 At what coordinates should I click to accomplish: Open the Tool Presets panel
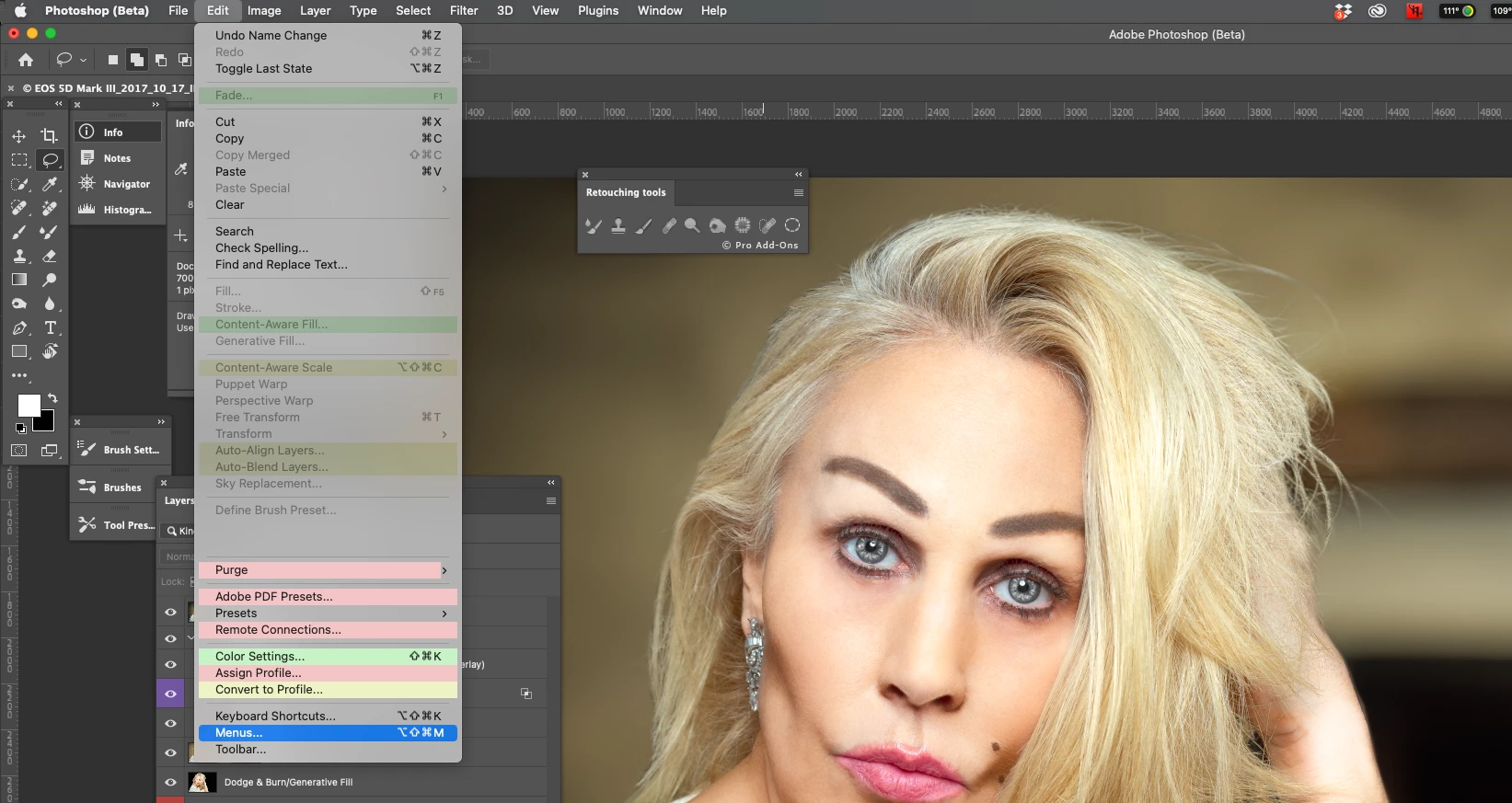(x=114, y=525)
